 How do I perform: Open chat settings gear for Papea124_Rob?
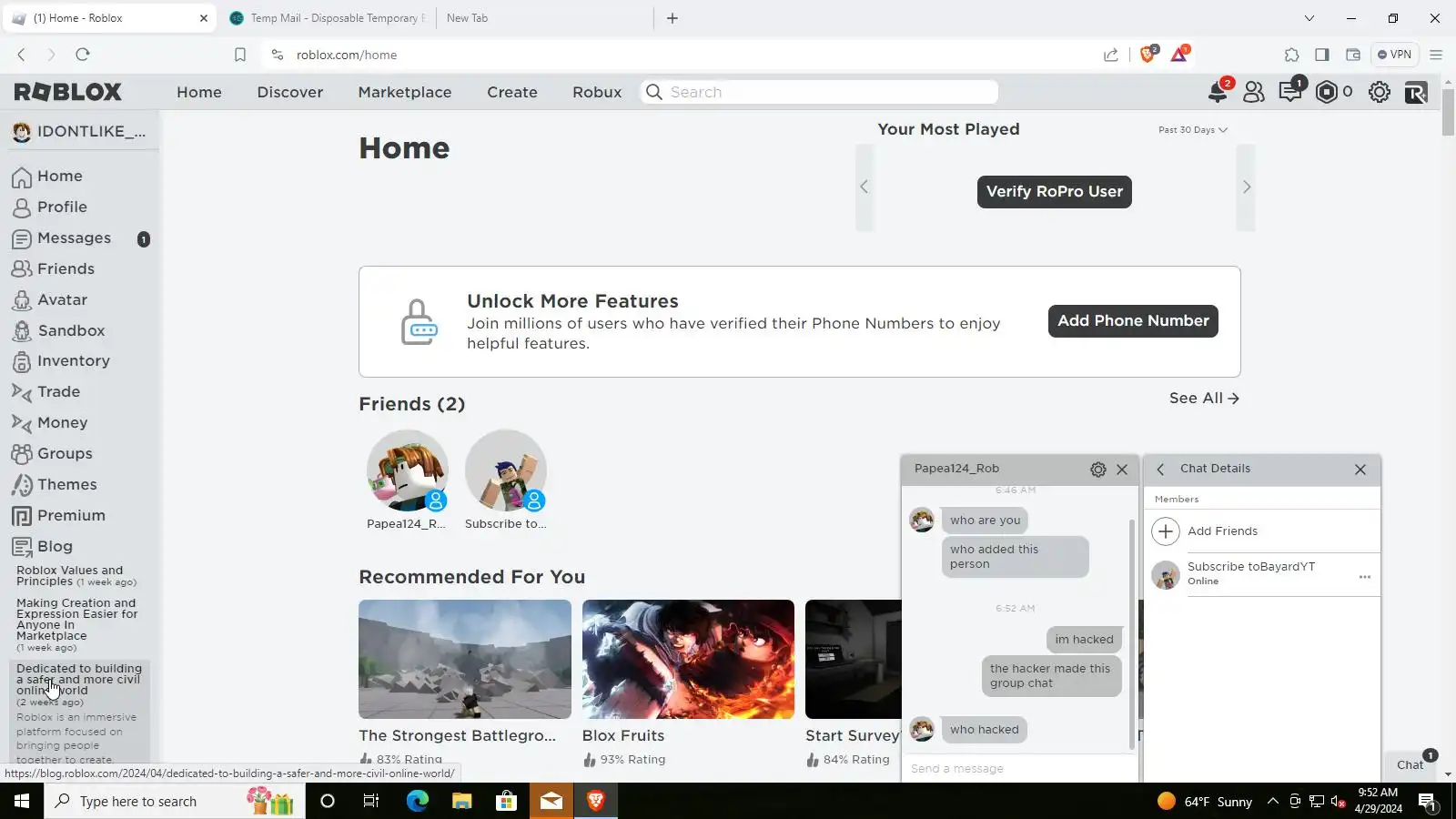click(x=1098, y=470)
